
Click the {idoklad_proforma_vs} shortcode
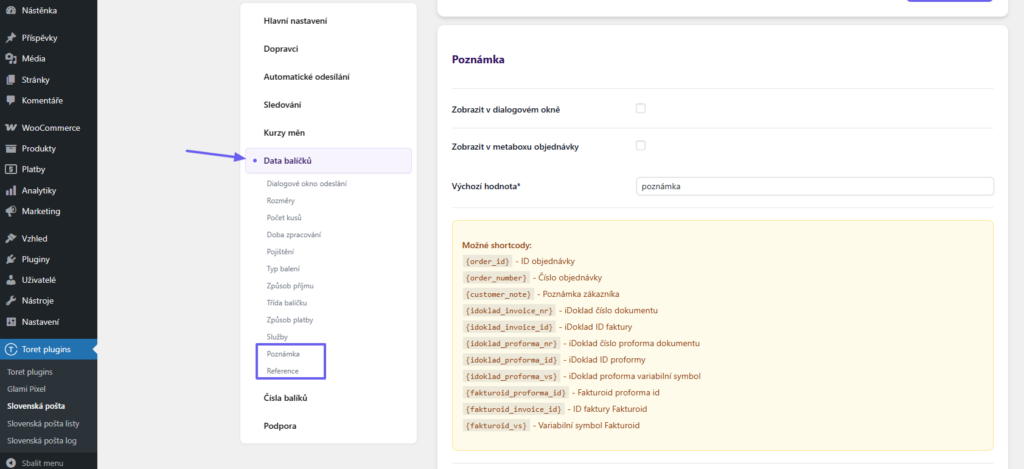[511, 376]
